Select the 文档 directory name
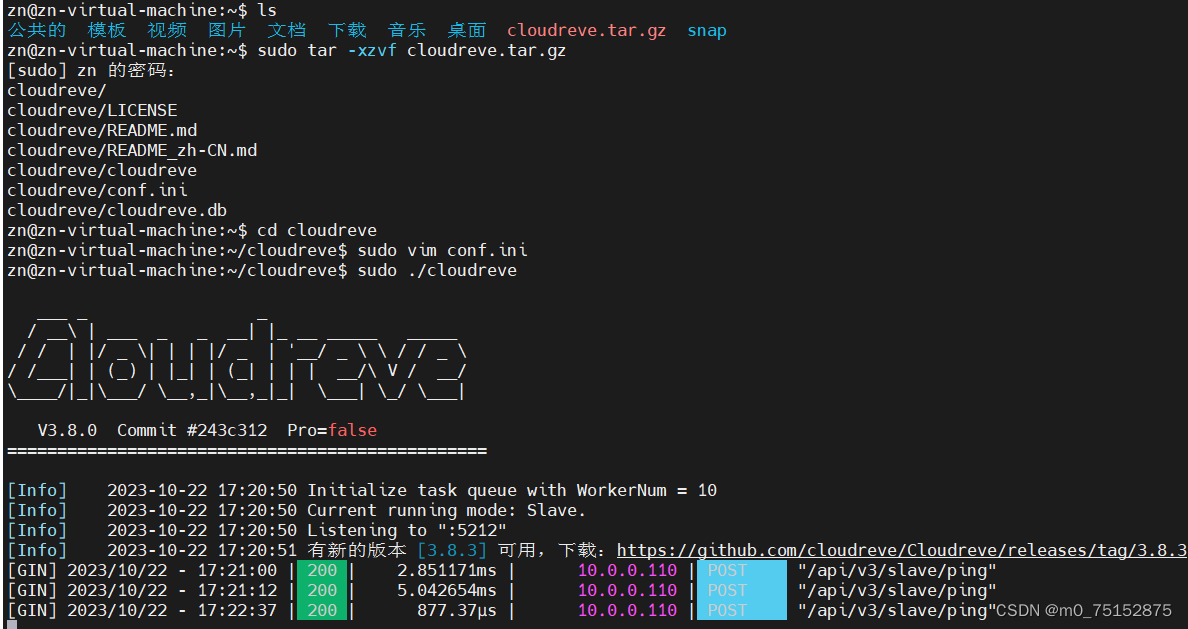Screen dimensions: 1188x629 click(x=287, y=30)
